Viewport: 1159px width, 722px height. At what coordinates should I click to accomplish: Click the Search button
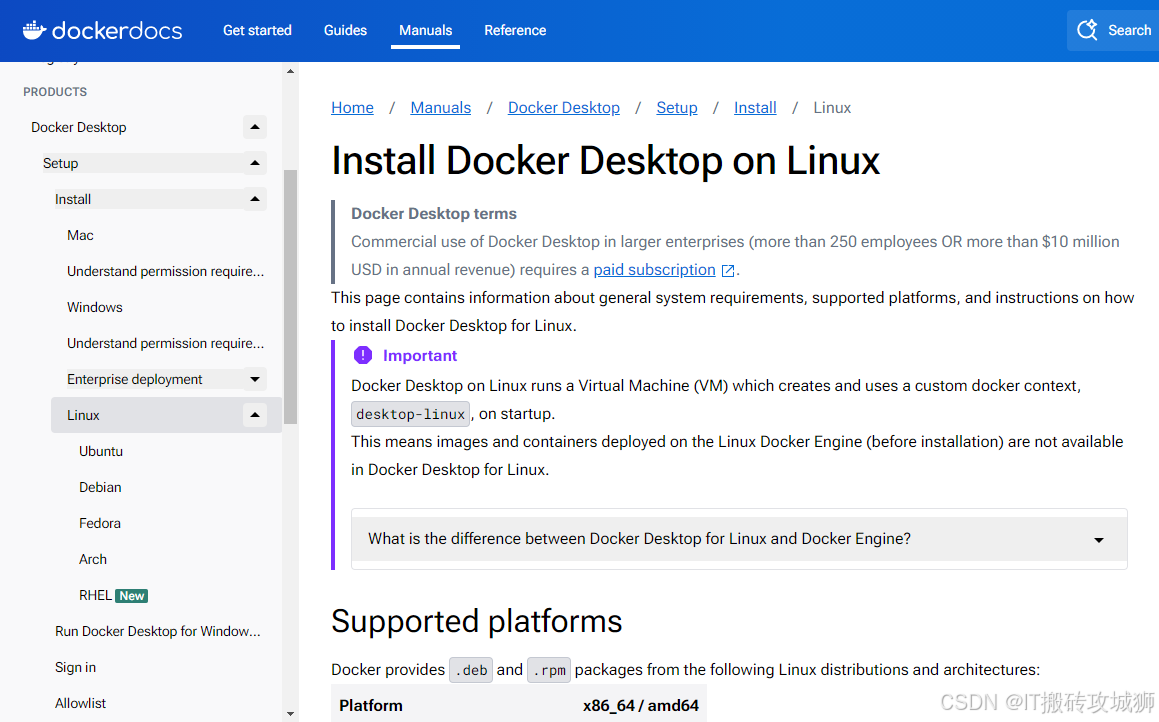[x=1113, y=30]
